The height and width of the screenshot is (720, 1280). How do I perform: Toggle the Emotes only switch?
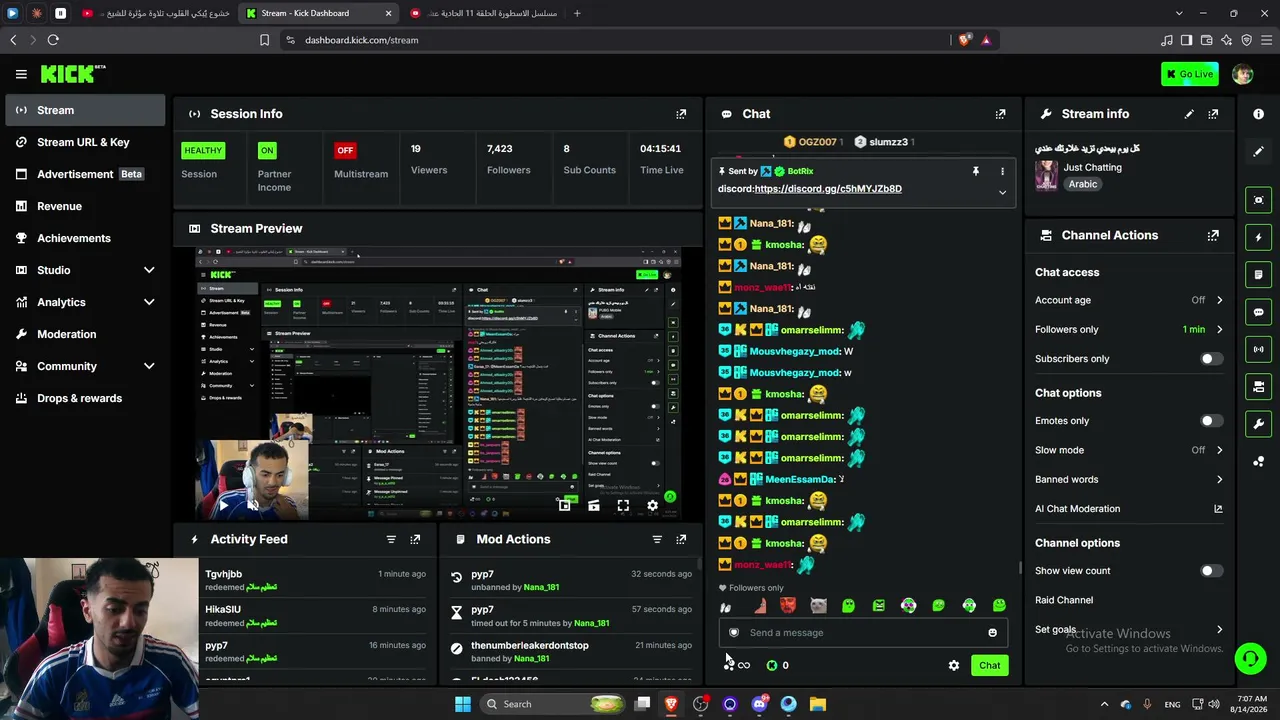(x=1211, y=421)
